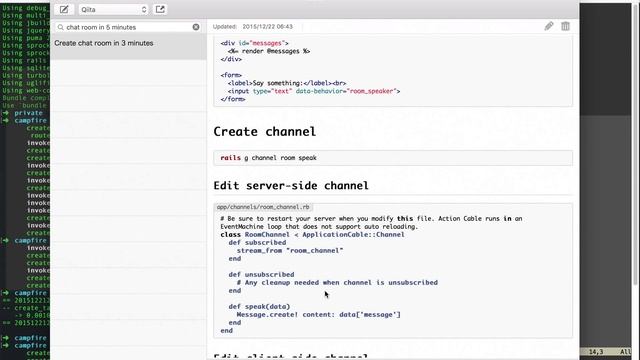Click the 'rails g channel room speak' code line
The image size is (640, 360).
click(x=269, y=158)
